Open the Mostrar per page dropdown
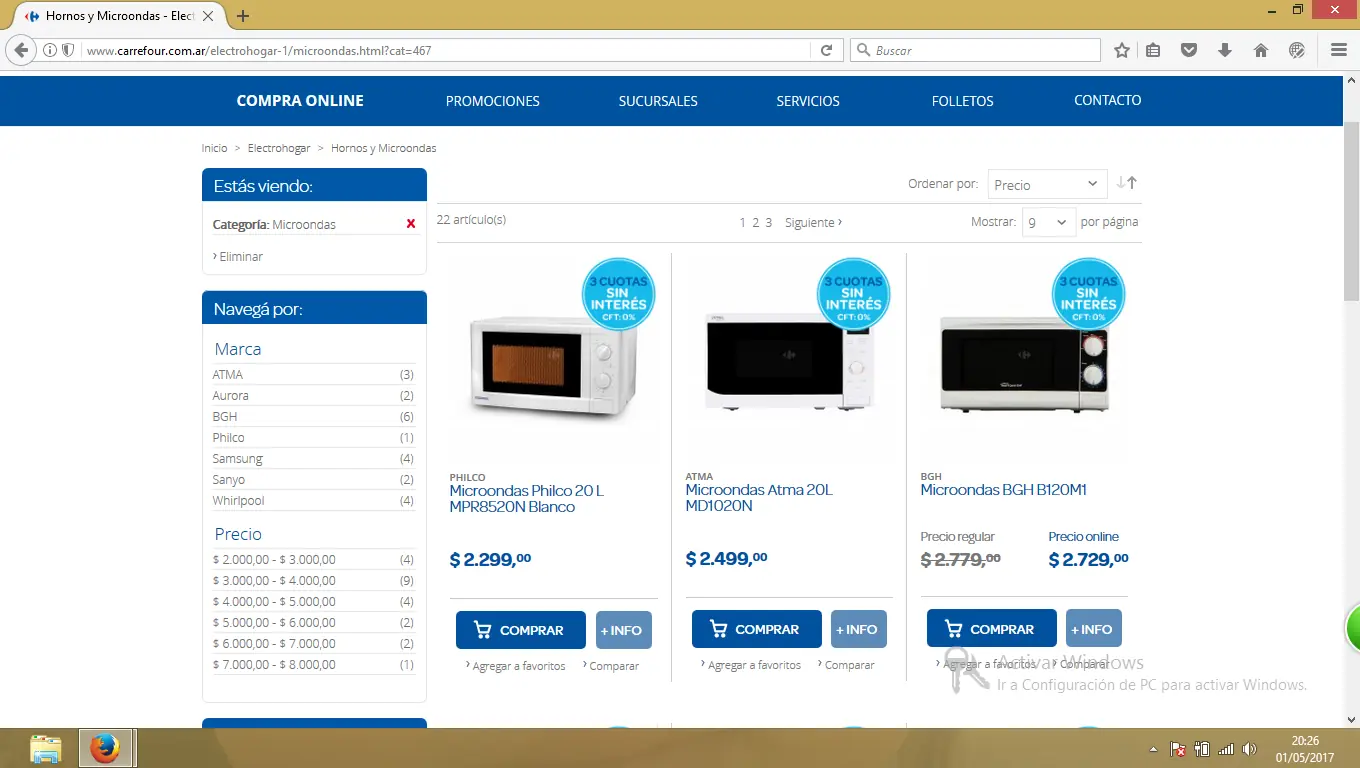The image size is (1360, 768). [1048, 222]
